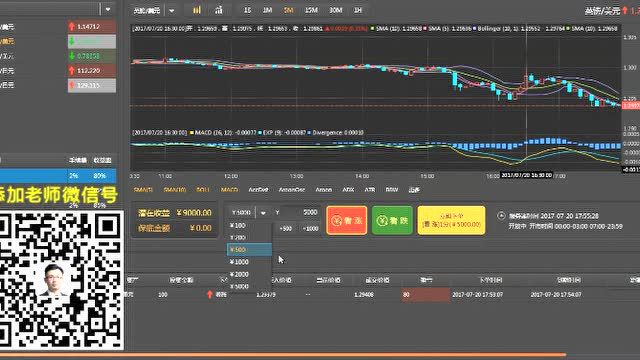Switch to the 15M timeframe
The height and width of the screenshot is (360, 640).
pyautogui.click(x=311, y=10)
